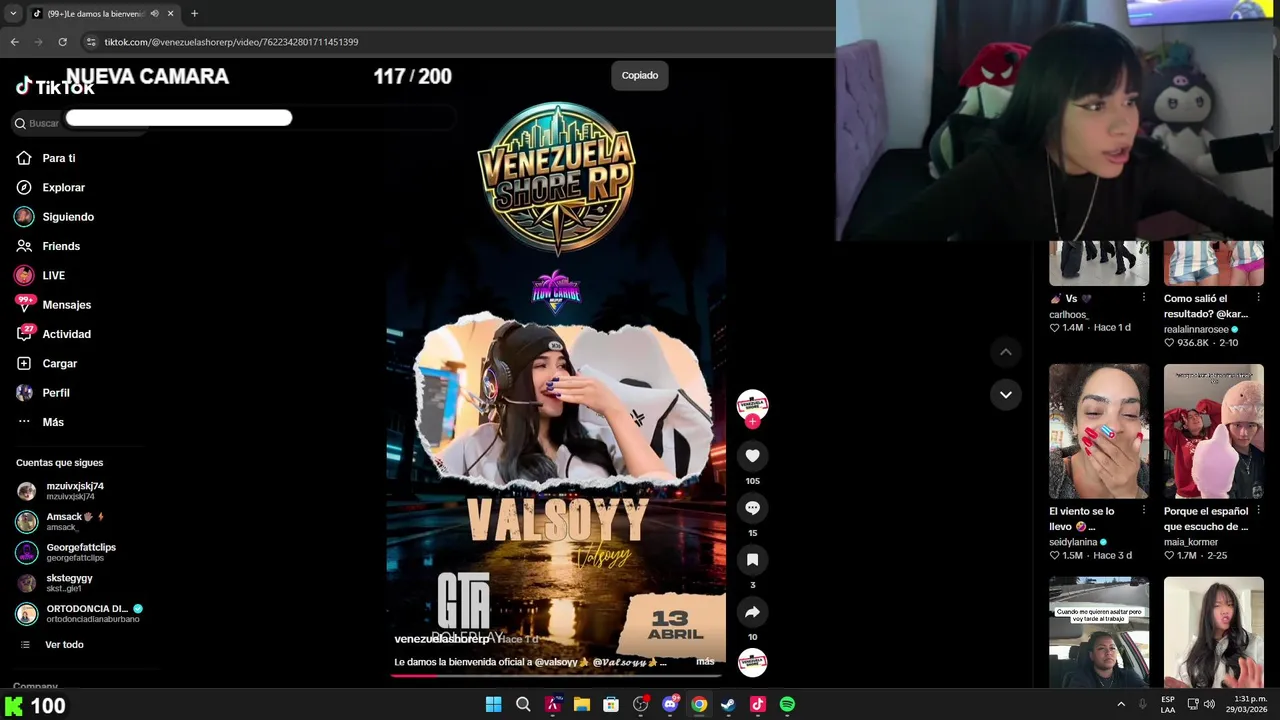Open a new browser tab

pyautogui.click(x=194, y=14)
